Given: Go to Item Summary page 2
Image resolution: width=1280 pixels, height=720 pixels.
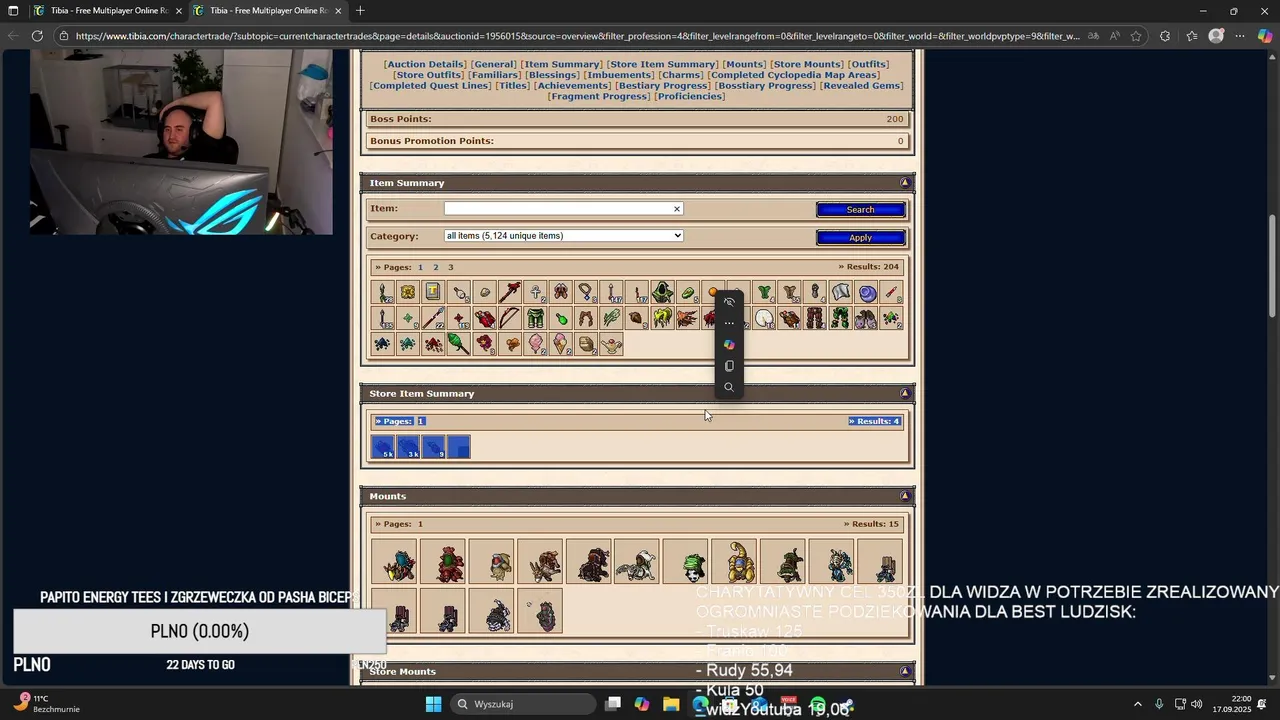Looking at the screenshot, I should coord(435,267).
